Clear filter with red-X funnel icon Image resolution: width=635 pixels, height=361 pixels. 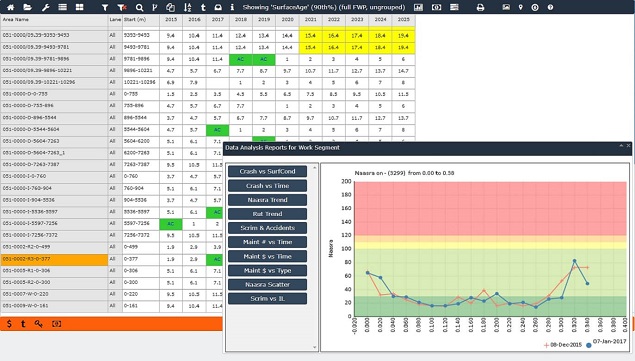pyautogui.click(x=121, y=7)
